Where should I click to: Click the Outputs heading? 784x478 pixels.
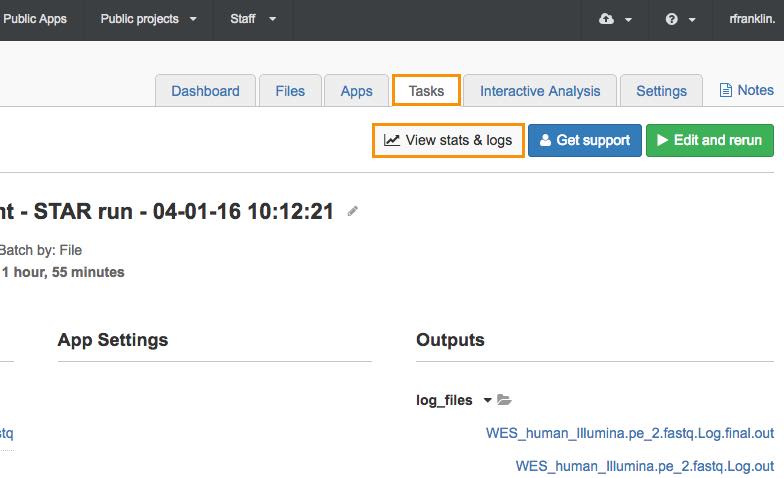(450, 340)
